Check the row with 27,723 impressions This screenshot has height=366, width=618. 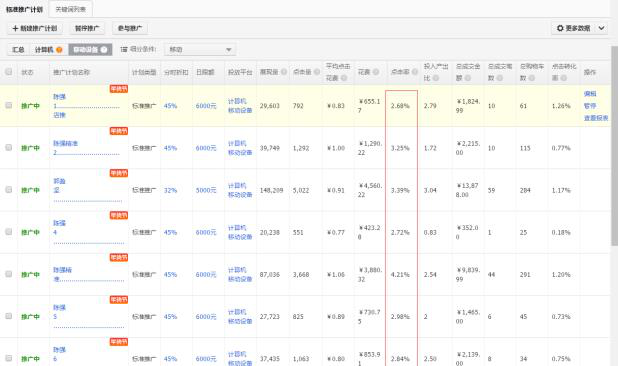pos(8,316)
